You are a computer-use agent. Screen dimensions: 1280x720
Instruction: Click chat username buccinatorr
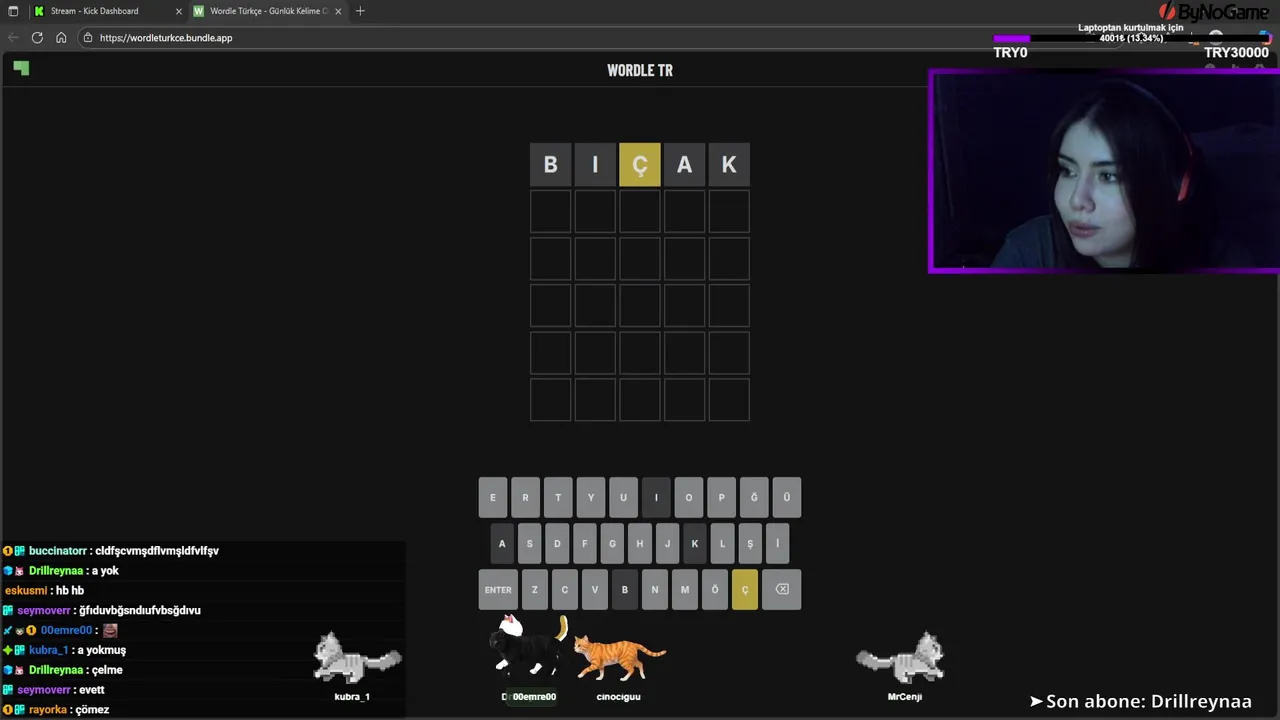58,551
